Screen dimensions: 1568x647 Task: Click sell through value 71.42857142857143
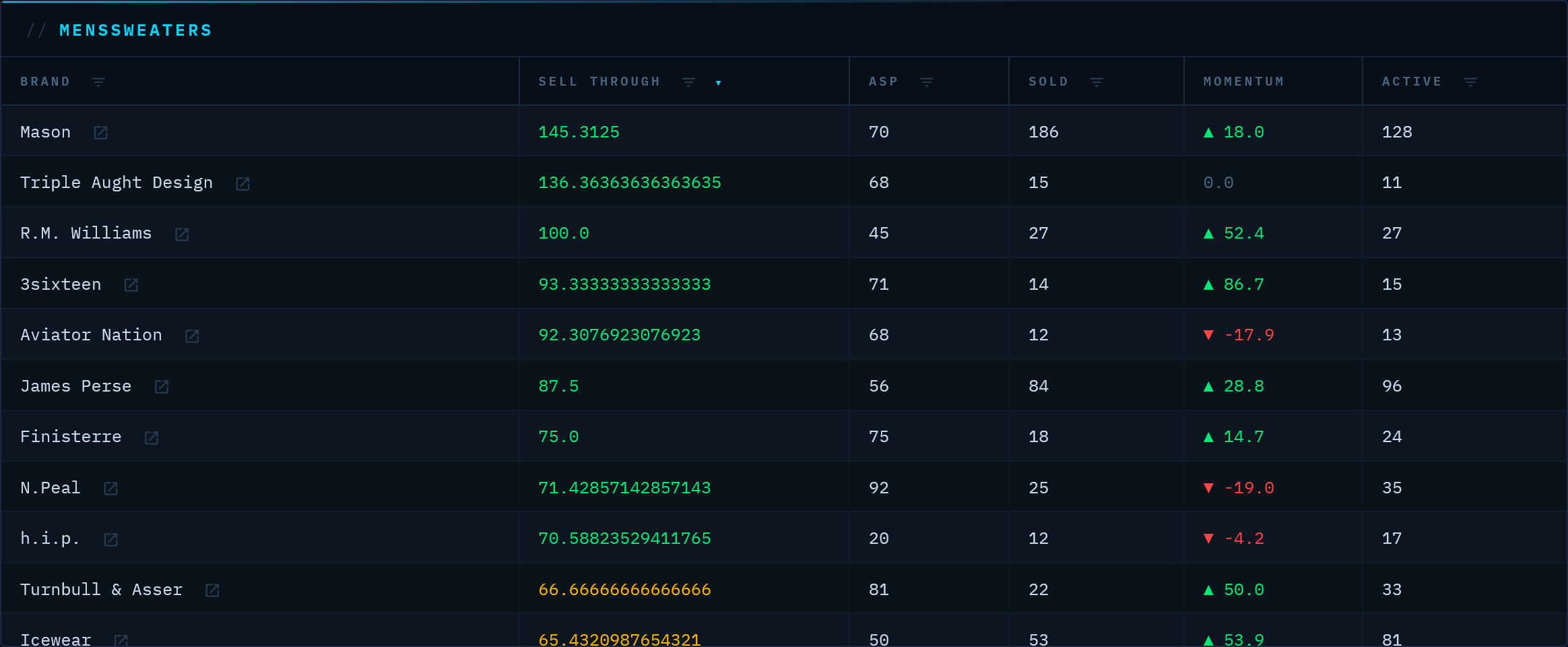click(x=624, y=488)
